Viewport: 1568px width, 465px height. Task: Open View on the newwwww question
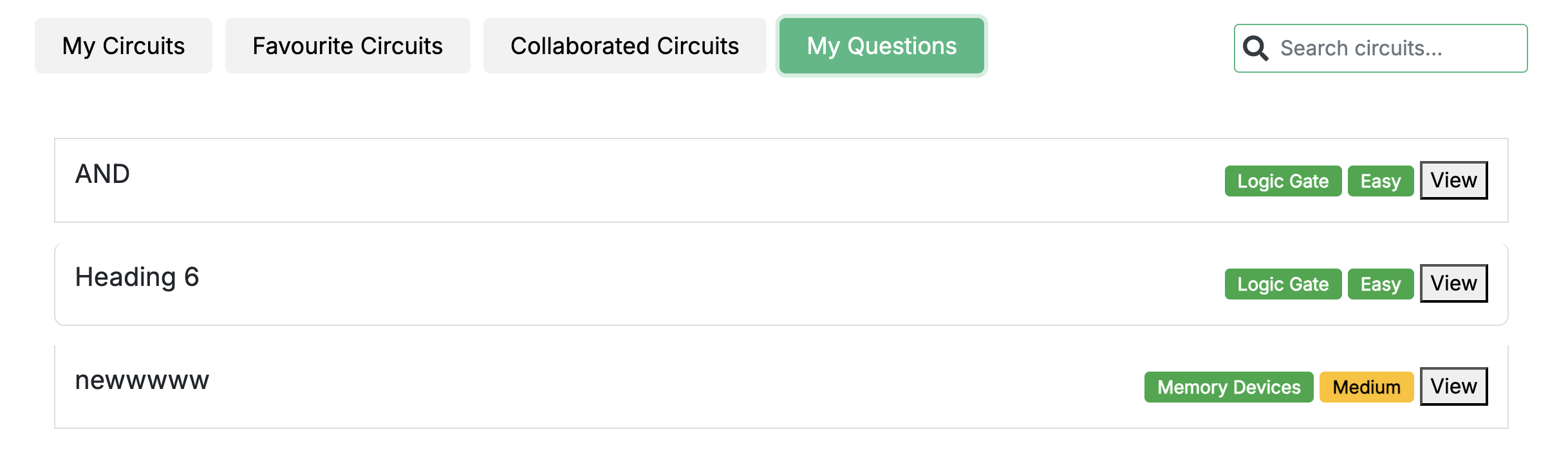(1453, 386)
